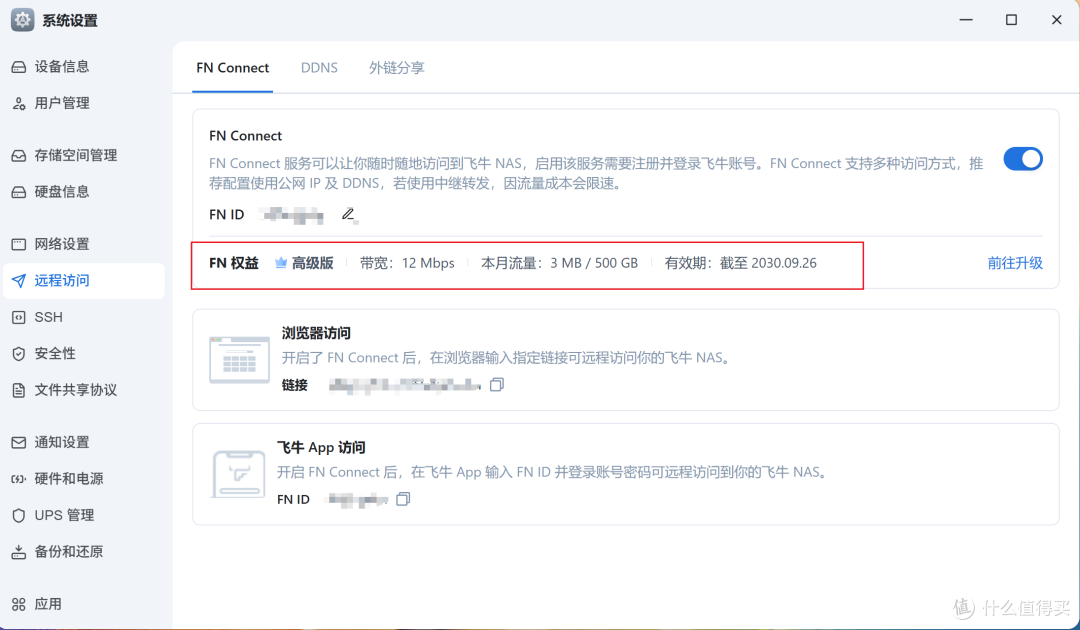Viewport: 1080px width, 630px height.
Task: Click the 通知设置 envelope icon
Action: (19, 443)
